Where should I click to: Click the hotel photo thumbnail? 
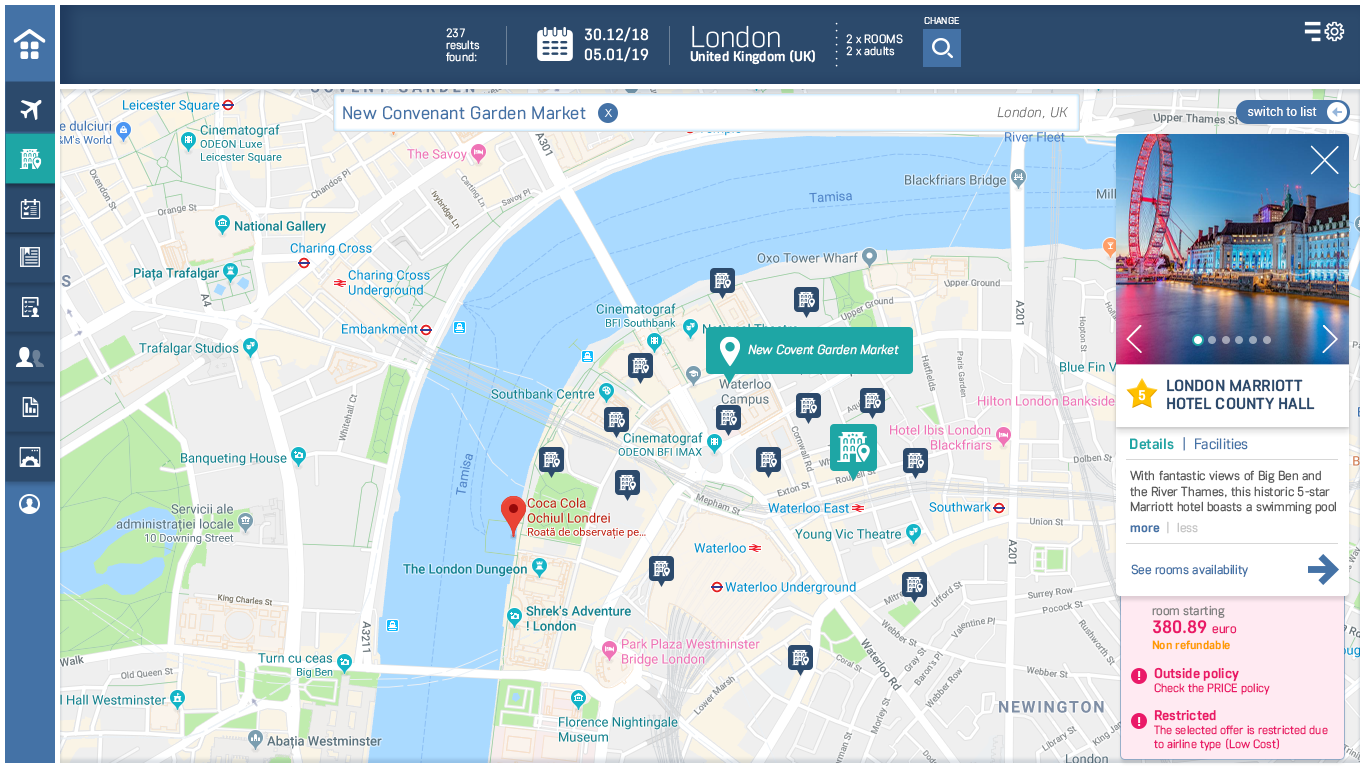(x=1232, y=249)
